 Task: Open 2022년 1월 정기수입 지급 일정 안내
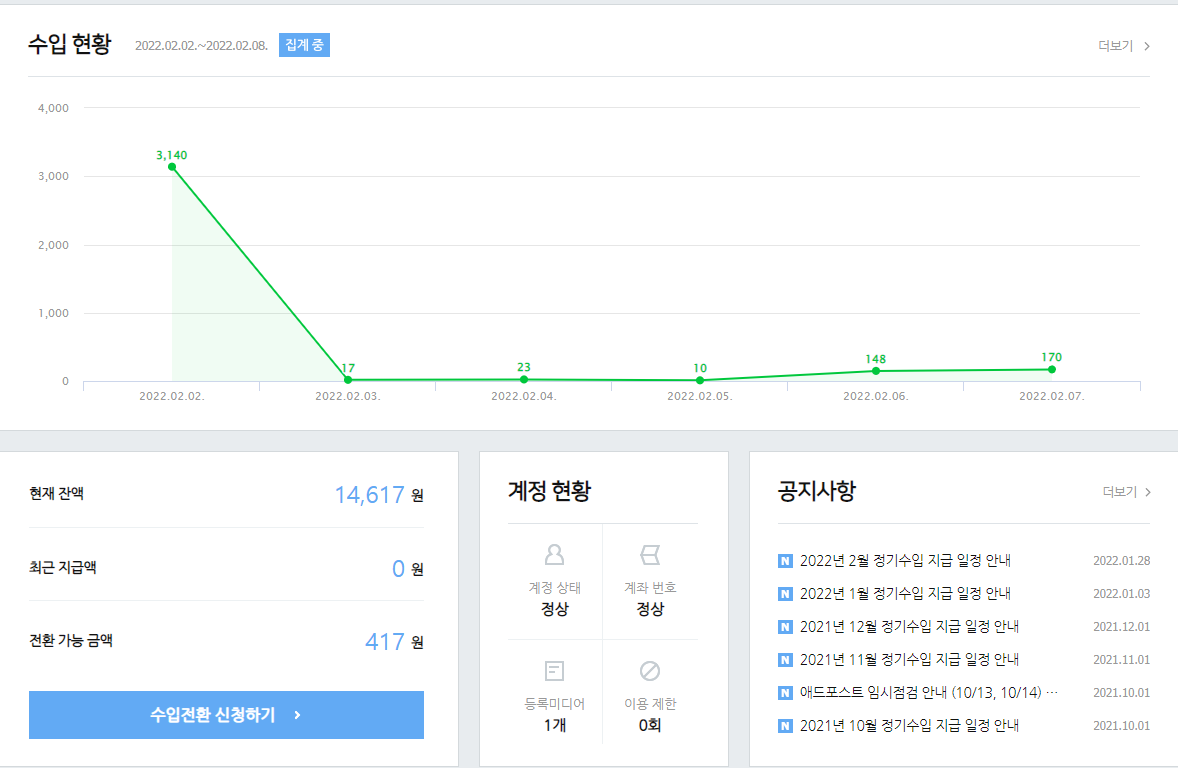[x=905, y=594]
